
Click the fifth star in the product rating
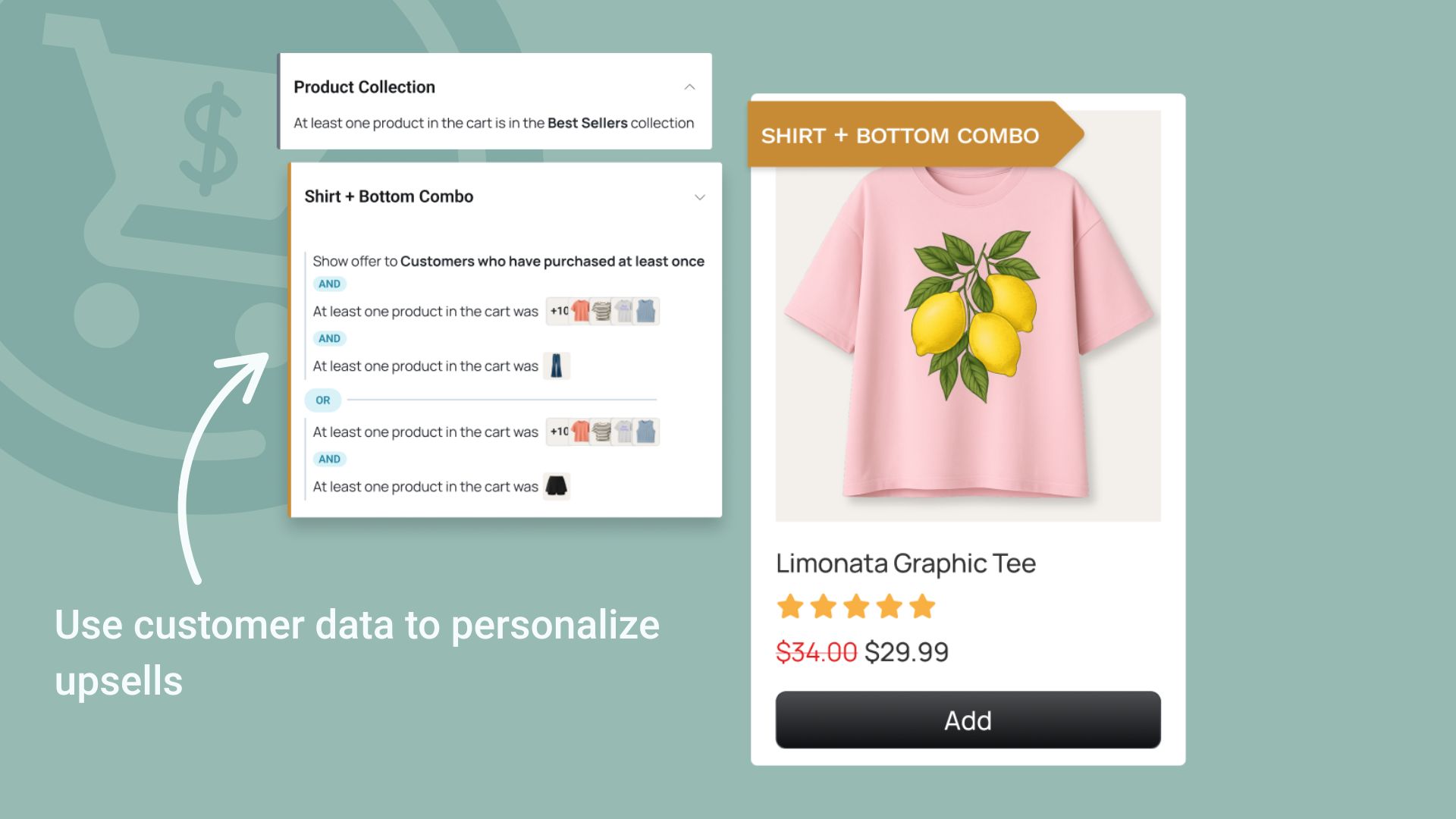click(922, 607)
